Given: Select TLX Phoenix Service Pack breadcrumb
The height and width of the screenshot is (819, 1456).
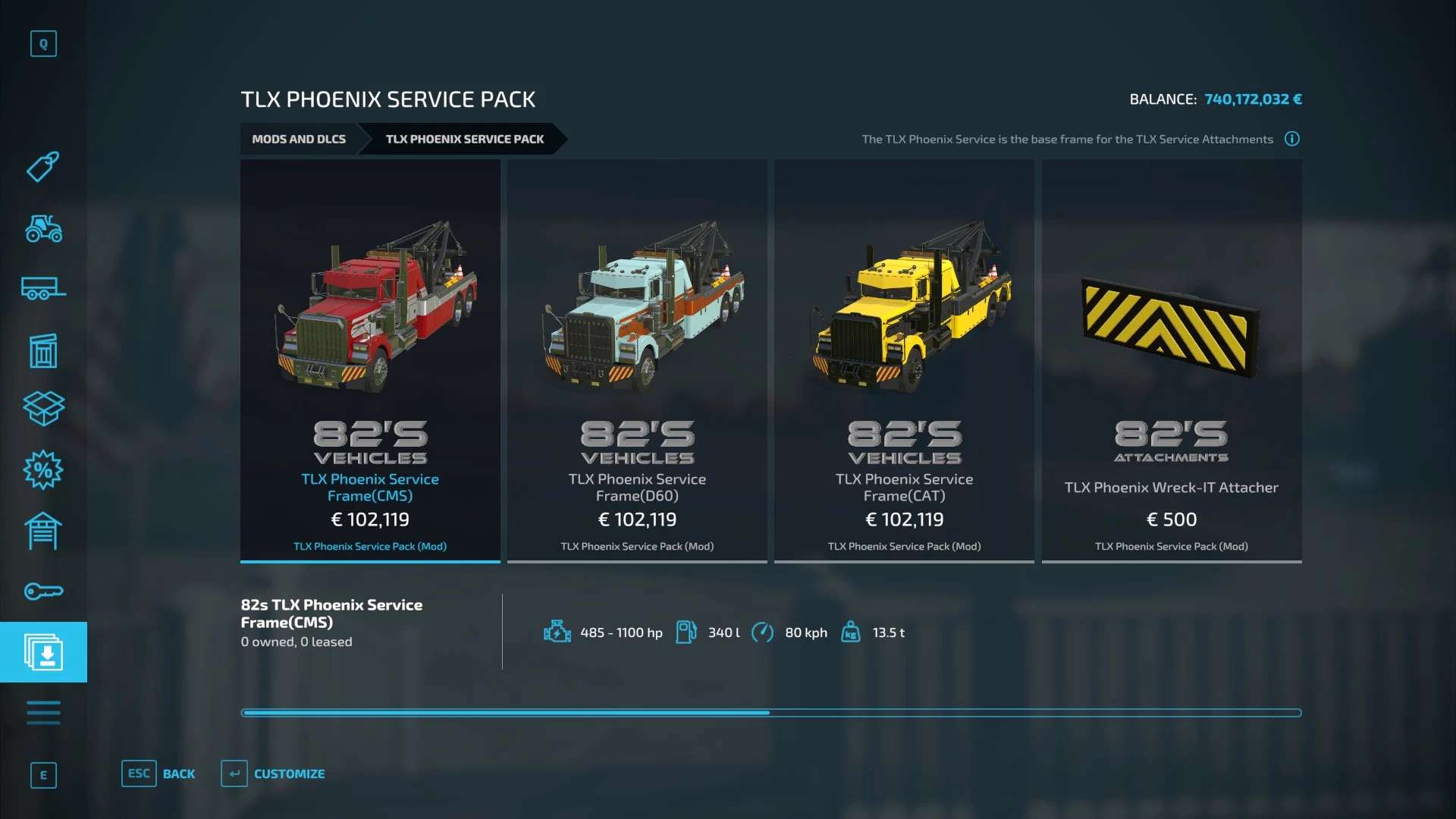Looking at the screenshot, I should coord(464,139).
